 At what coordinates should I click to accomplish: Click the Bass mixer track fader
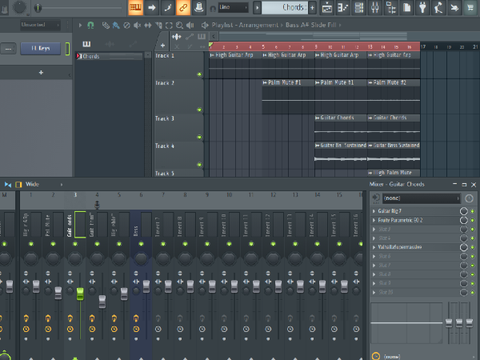(146, 287)
